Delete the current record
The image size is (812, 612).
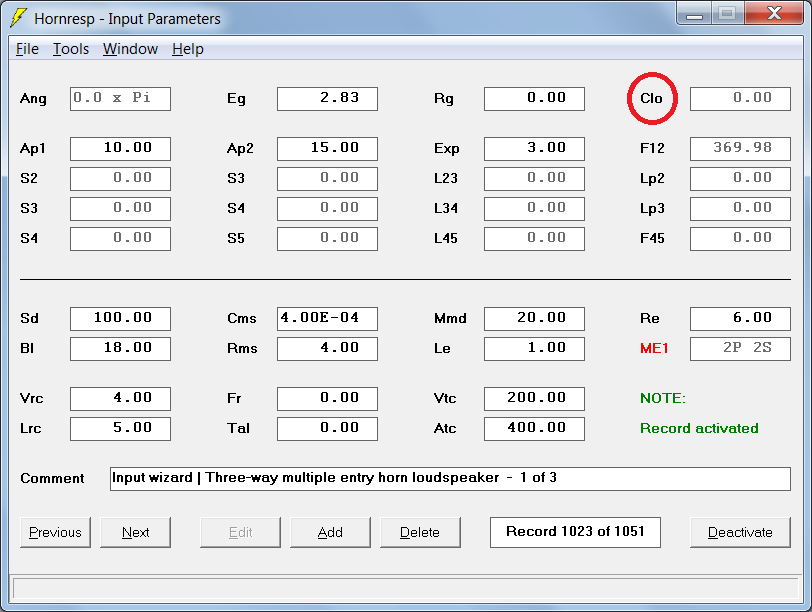click(x=420, y=532)
